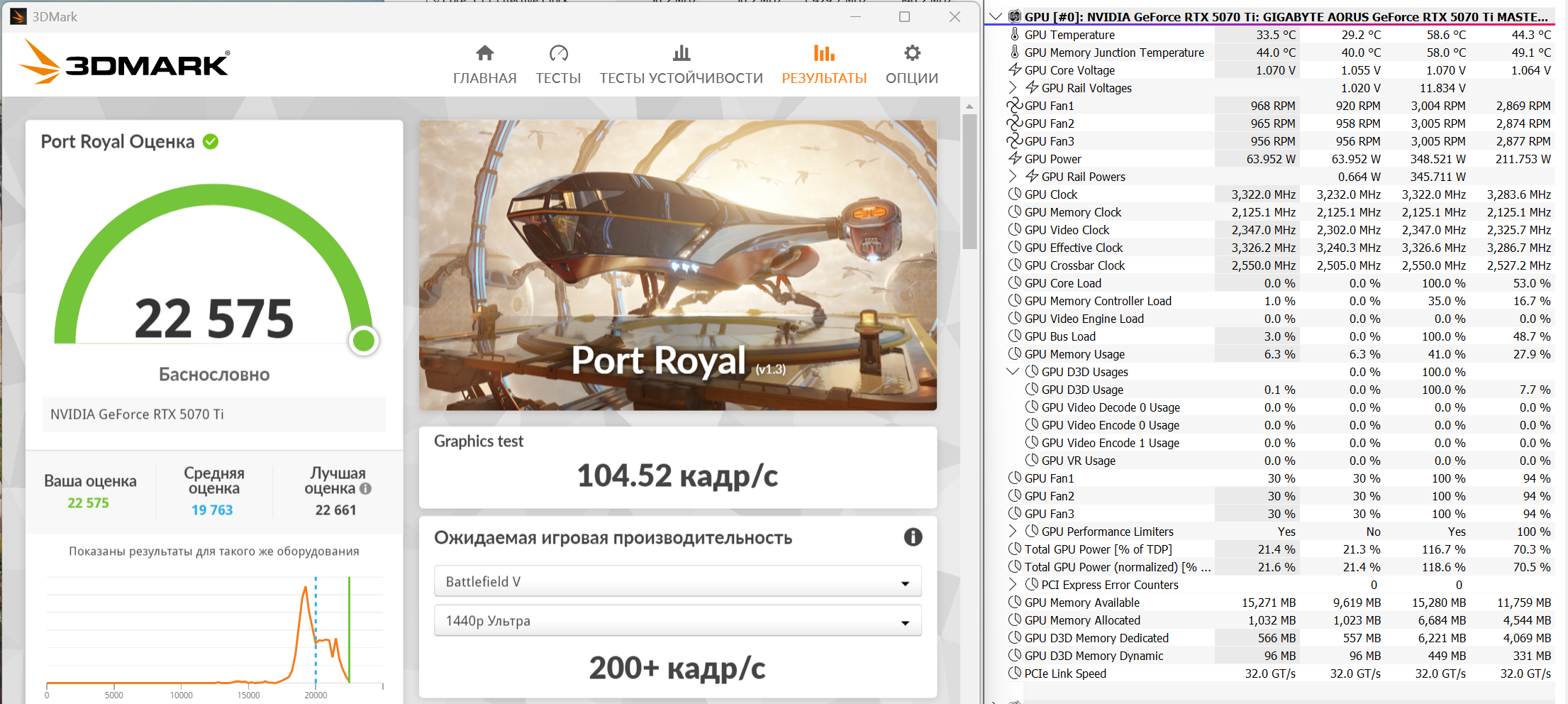Click the icon for GPU Bus Load
The image size is (1568, 704).
pyautogui.click(x=1015, y=336)
